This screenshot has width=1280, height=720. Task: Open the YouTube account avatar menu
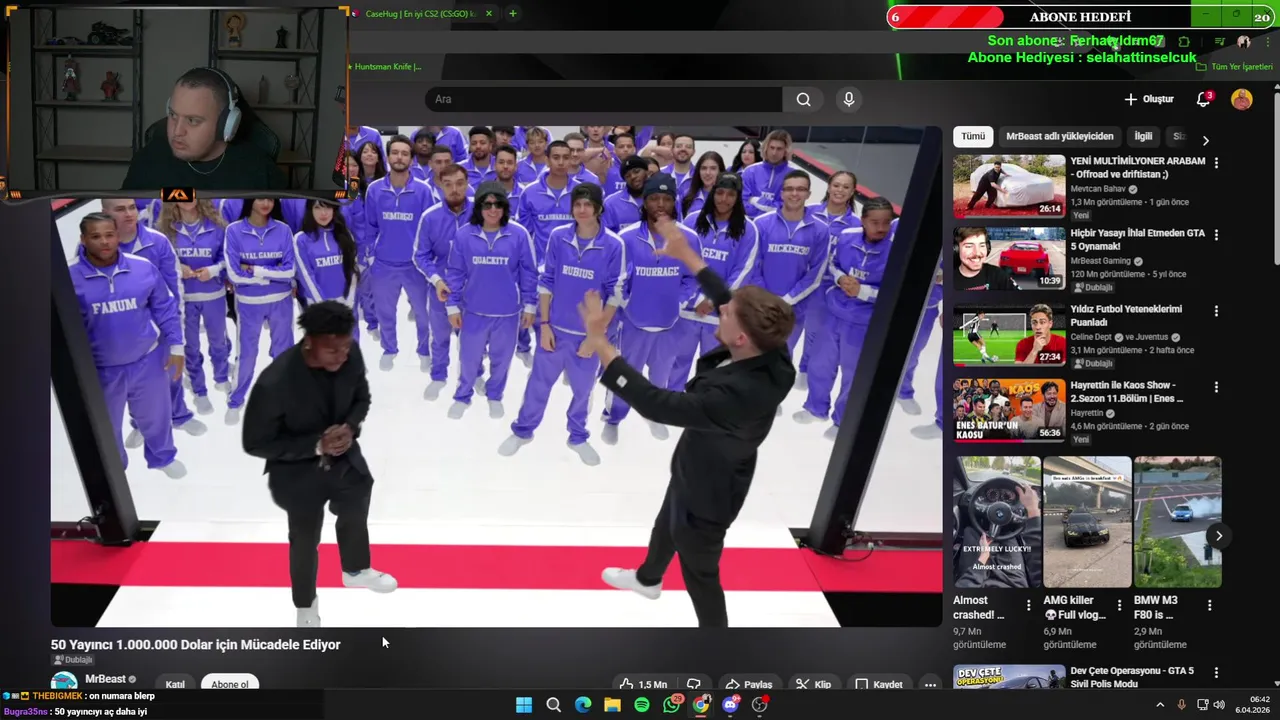(x=1242, y=99)
